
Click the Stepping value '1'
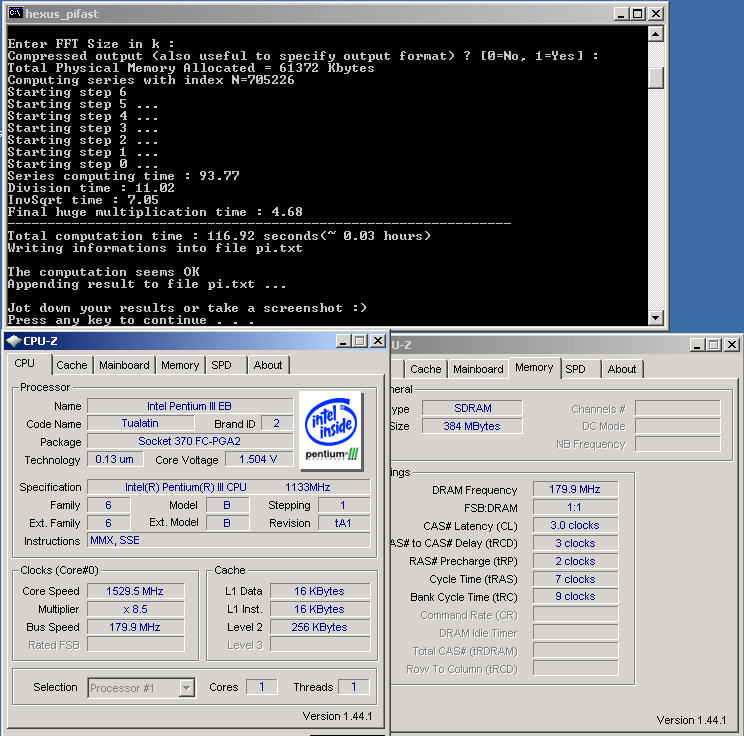click(344, 505)
